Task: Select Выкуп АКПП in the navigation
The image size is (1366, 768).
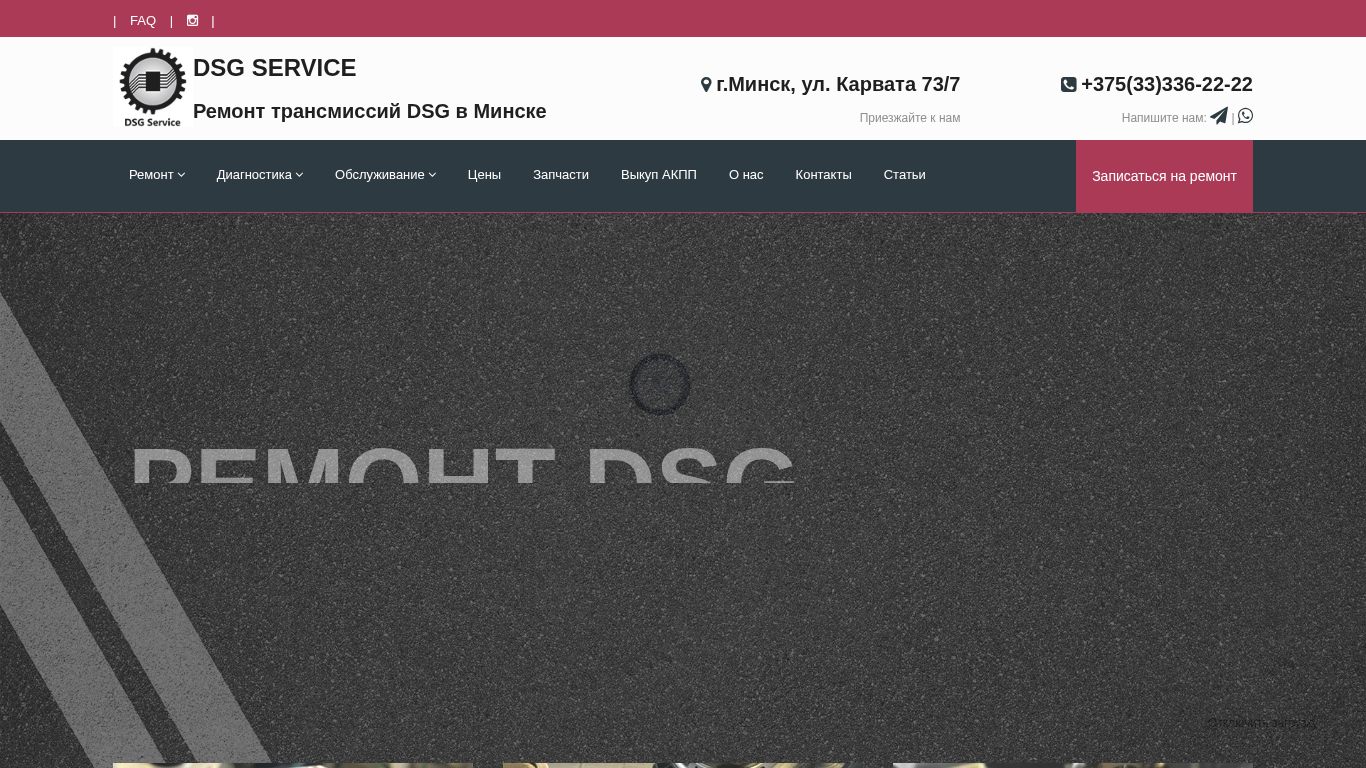Action: tap(659, 175)
